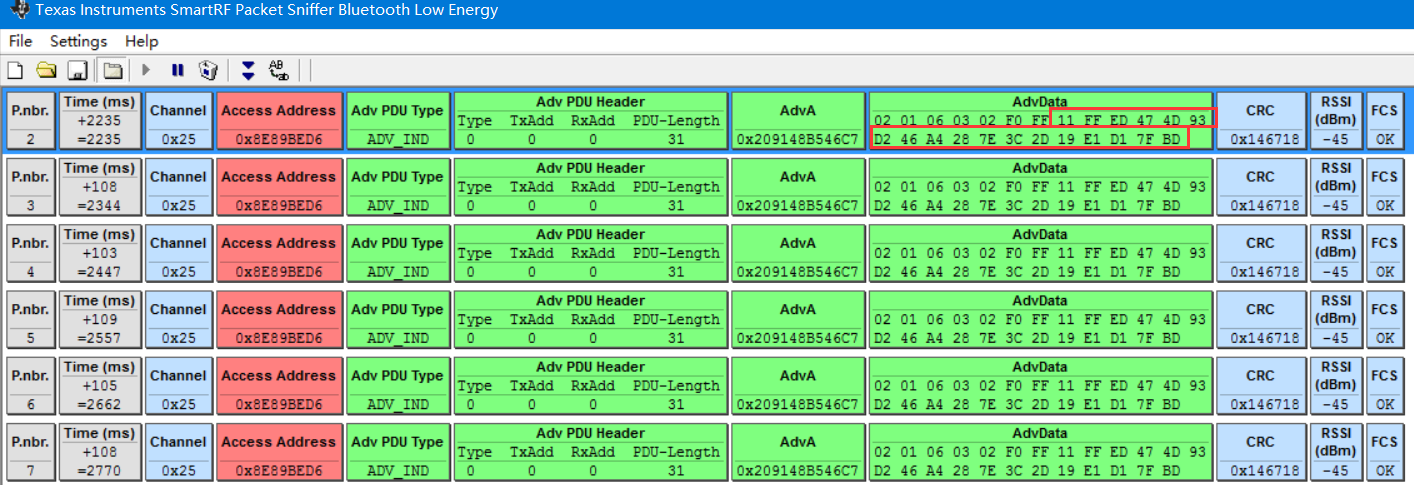The height and width of the screenshot is (485, 1414).
Task: Select the P.nbr. cell of packet 3
Action: pos(30,187)
